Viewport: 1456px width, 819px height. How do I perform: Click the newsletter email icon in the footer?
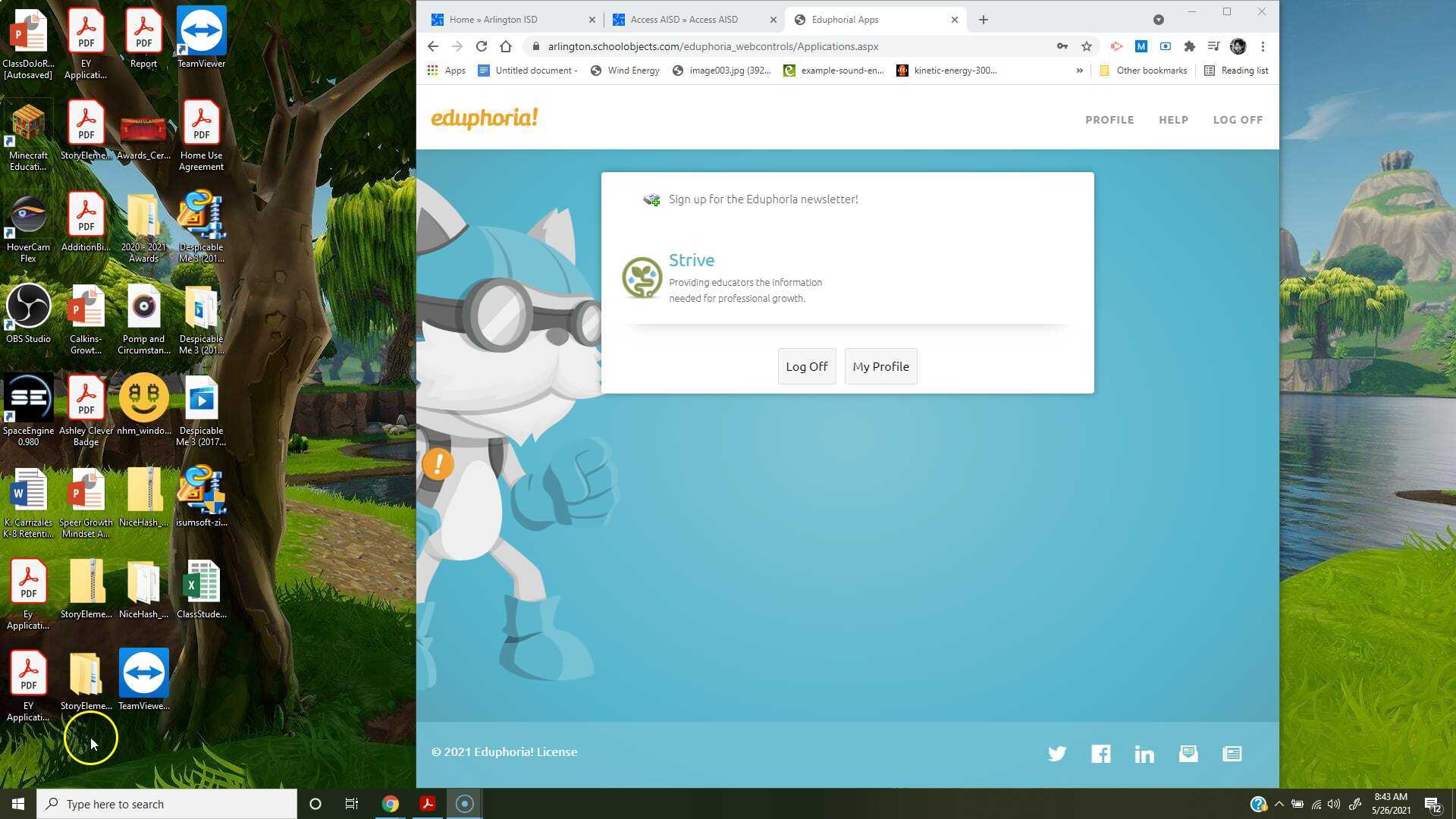point(1188,753)
